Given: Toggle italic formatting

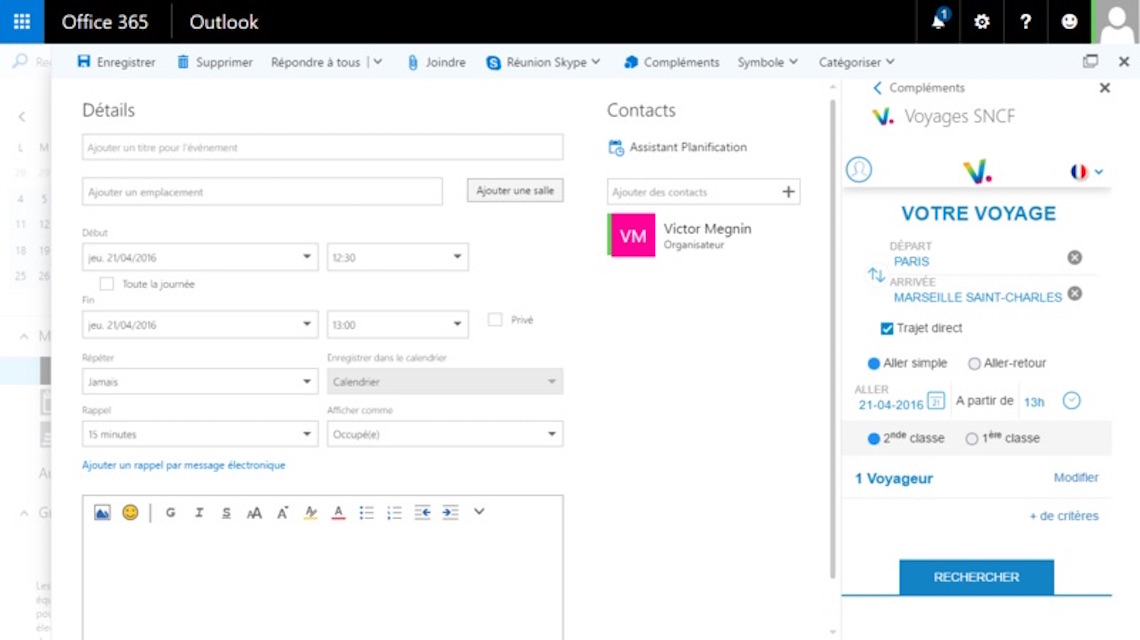Looking at the screenshot, I should click(198, 513).
